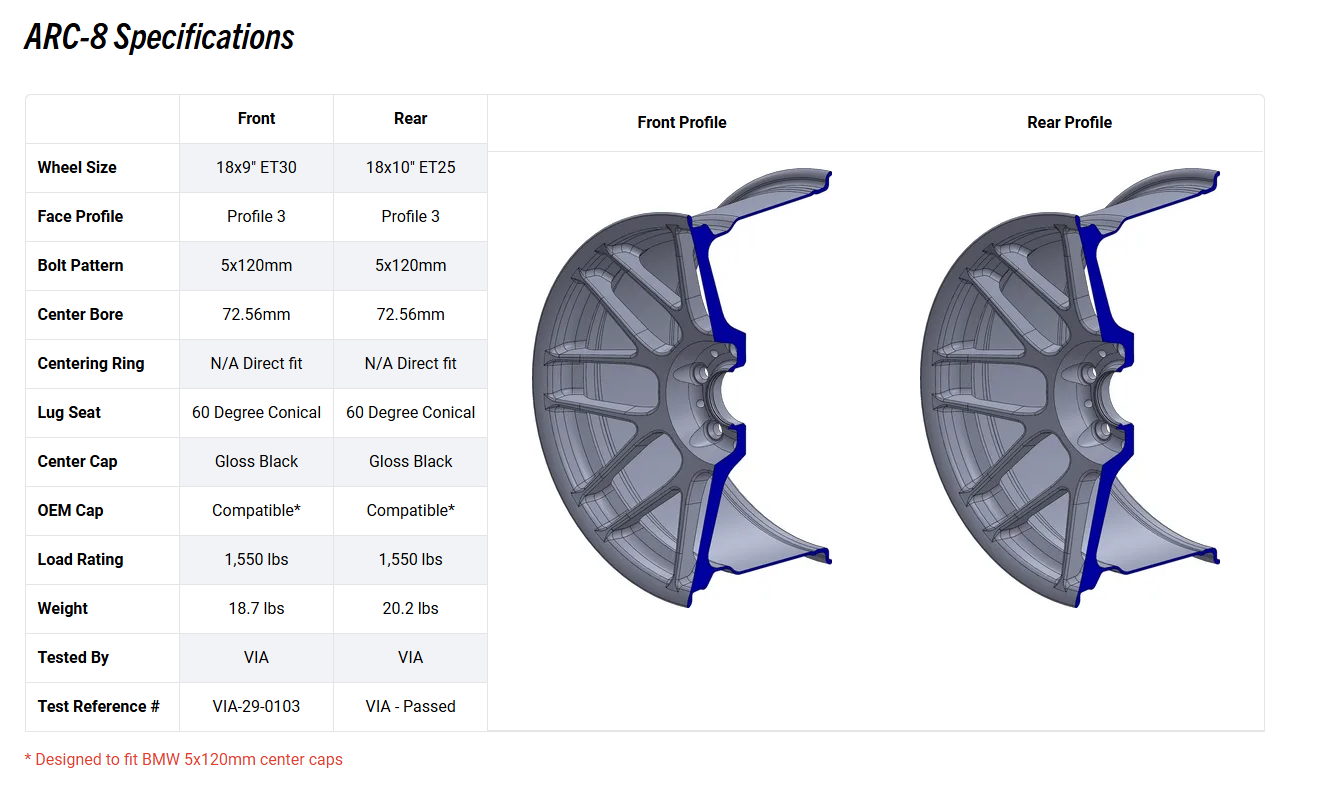This screenshot has height=790, width=1341.
Task: Click the Weight row label
Action: (63, 608)
